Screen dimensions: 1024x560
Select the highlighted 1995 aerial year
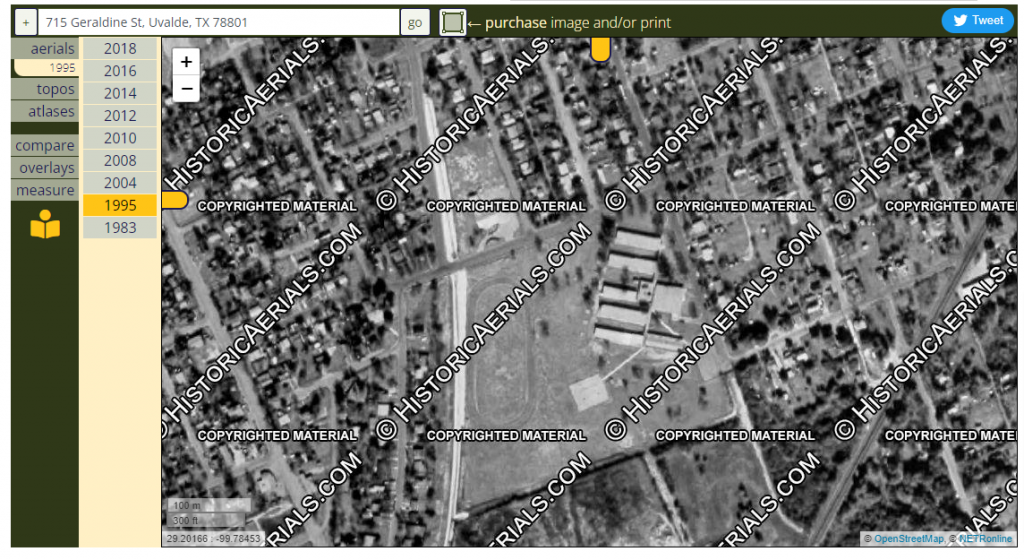coord(120,205)
